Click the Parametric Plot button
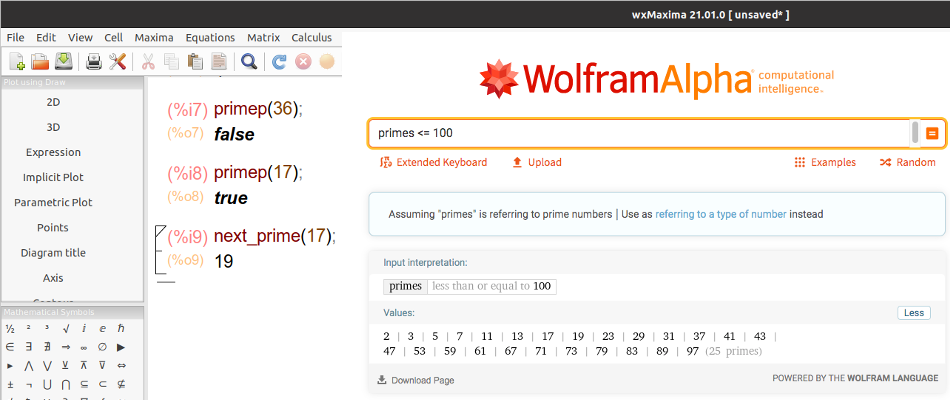The width and height of the screenshot is (950, 400). [53, 202]
